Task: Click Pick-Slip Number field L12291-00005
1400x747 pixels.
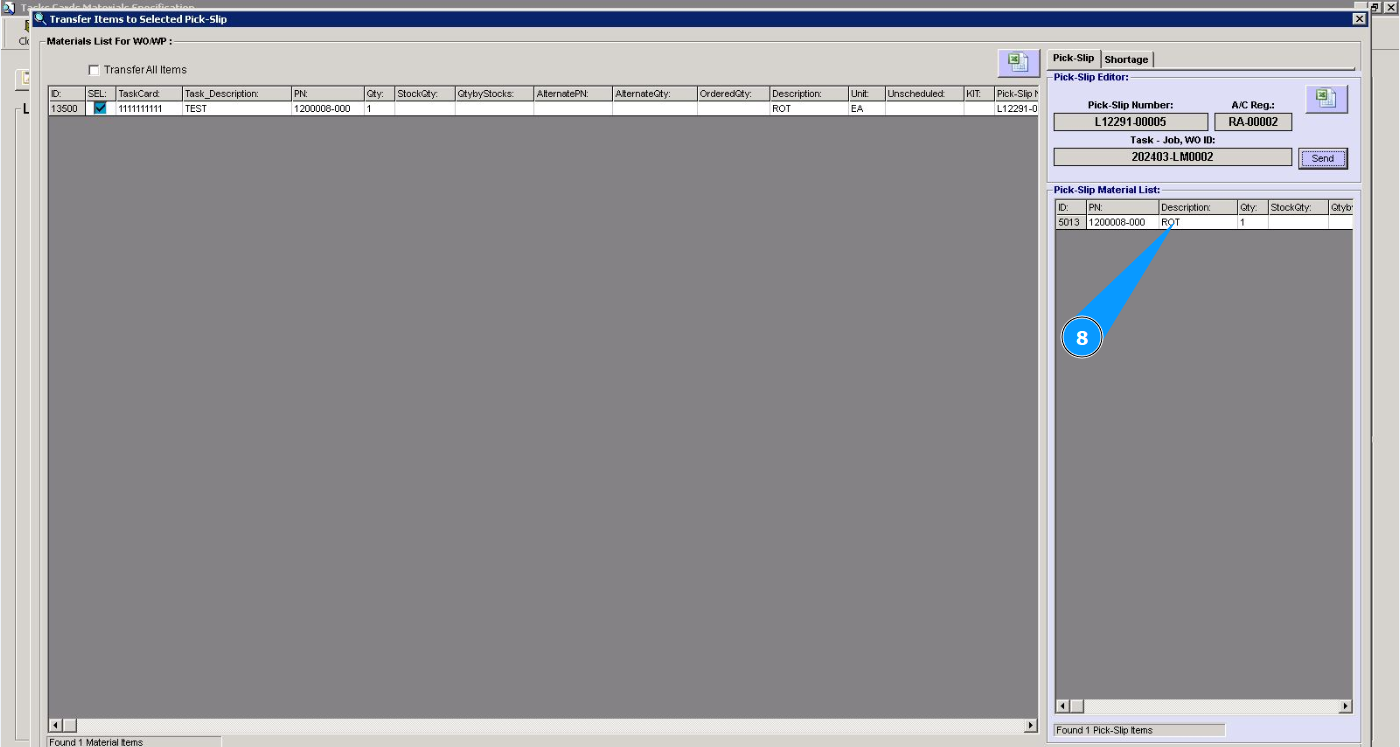Action: 1130,122
